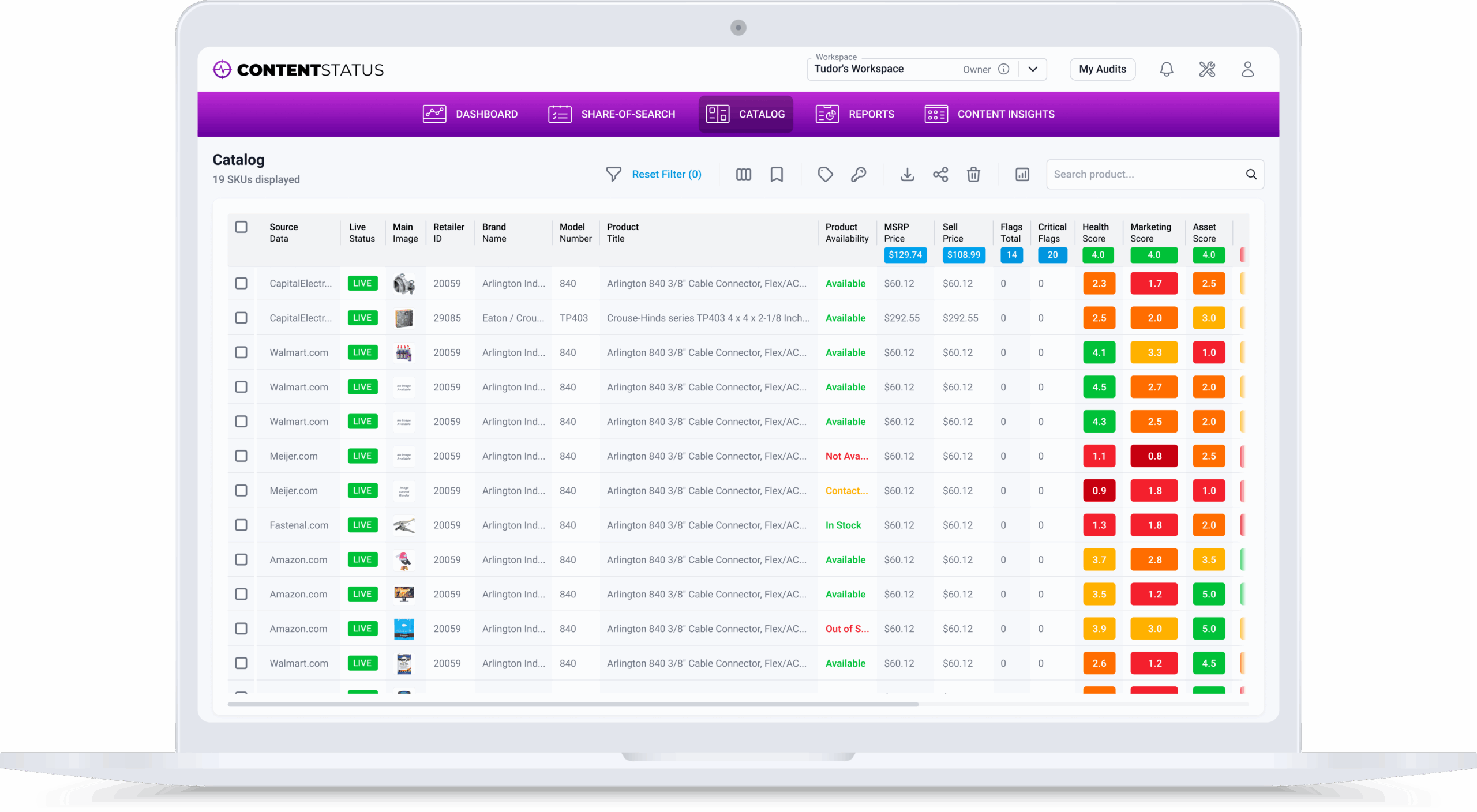Viewport: 1477px width, 812px height.
Task: Open the chart report icon
Action: click(1022, 174)
